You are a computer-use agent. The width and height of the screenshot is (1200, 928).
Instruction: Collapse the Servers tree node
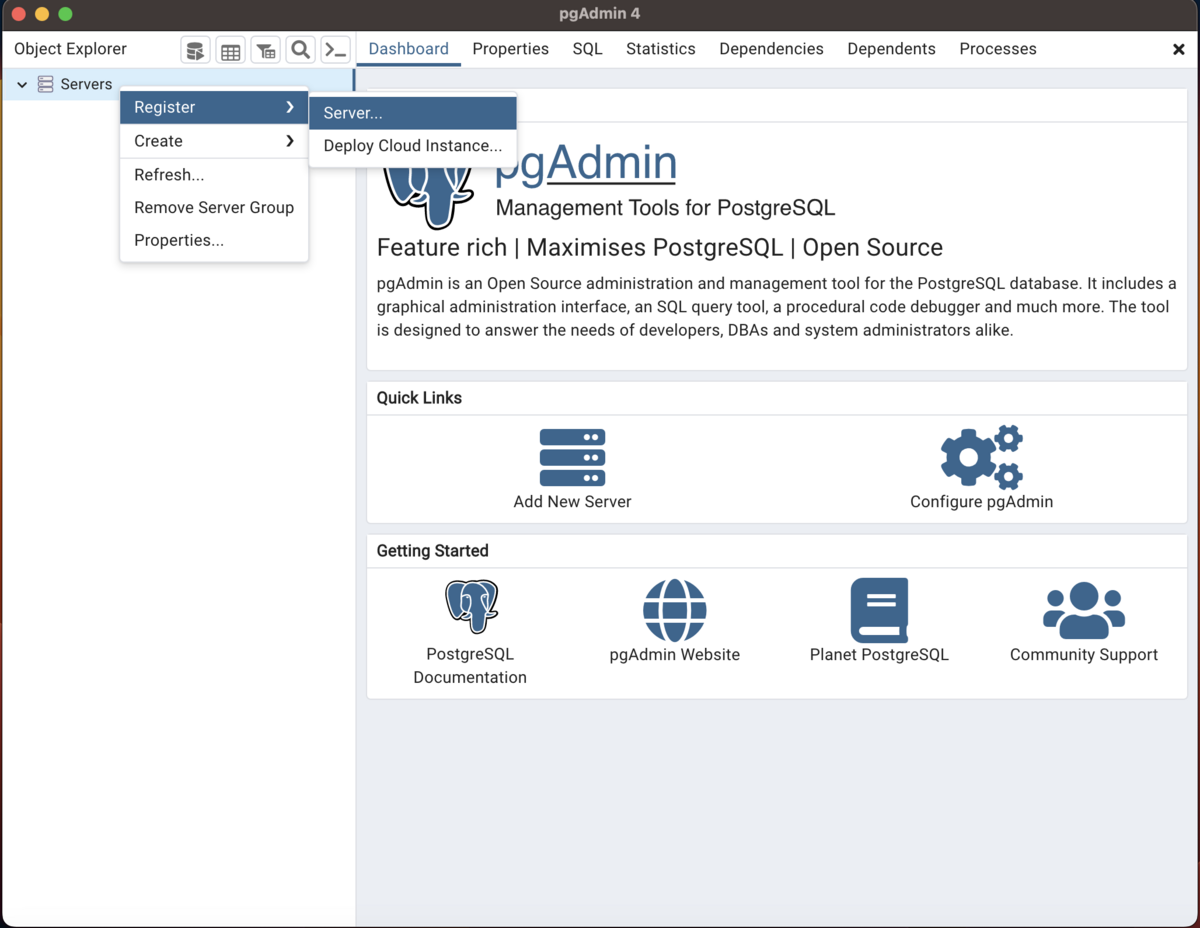(x=22, y=85)
